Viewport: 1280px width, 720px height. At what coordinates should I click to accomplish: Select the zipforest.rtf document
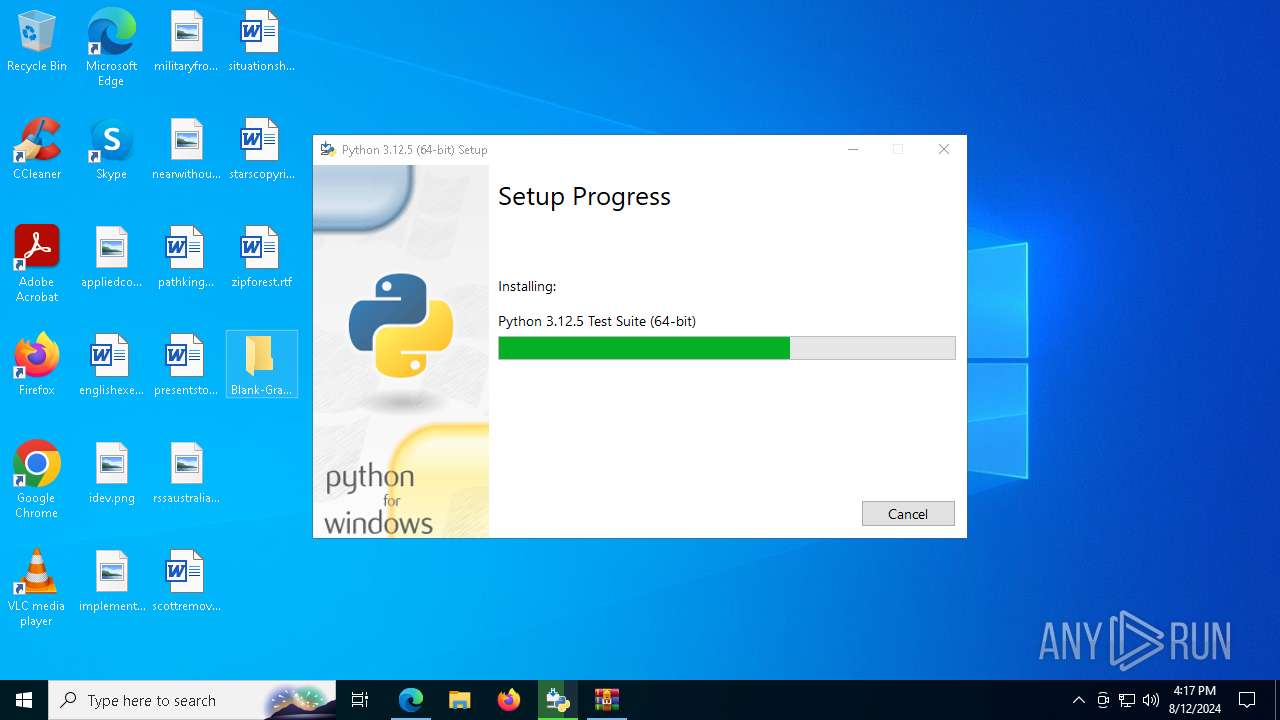(261, 258)
